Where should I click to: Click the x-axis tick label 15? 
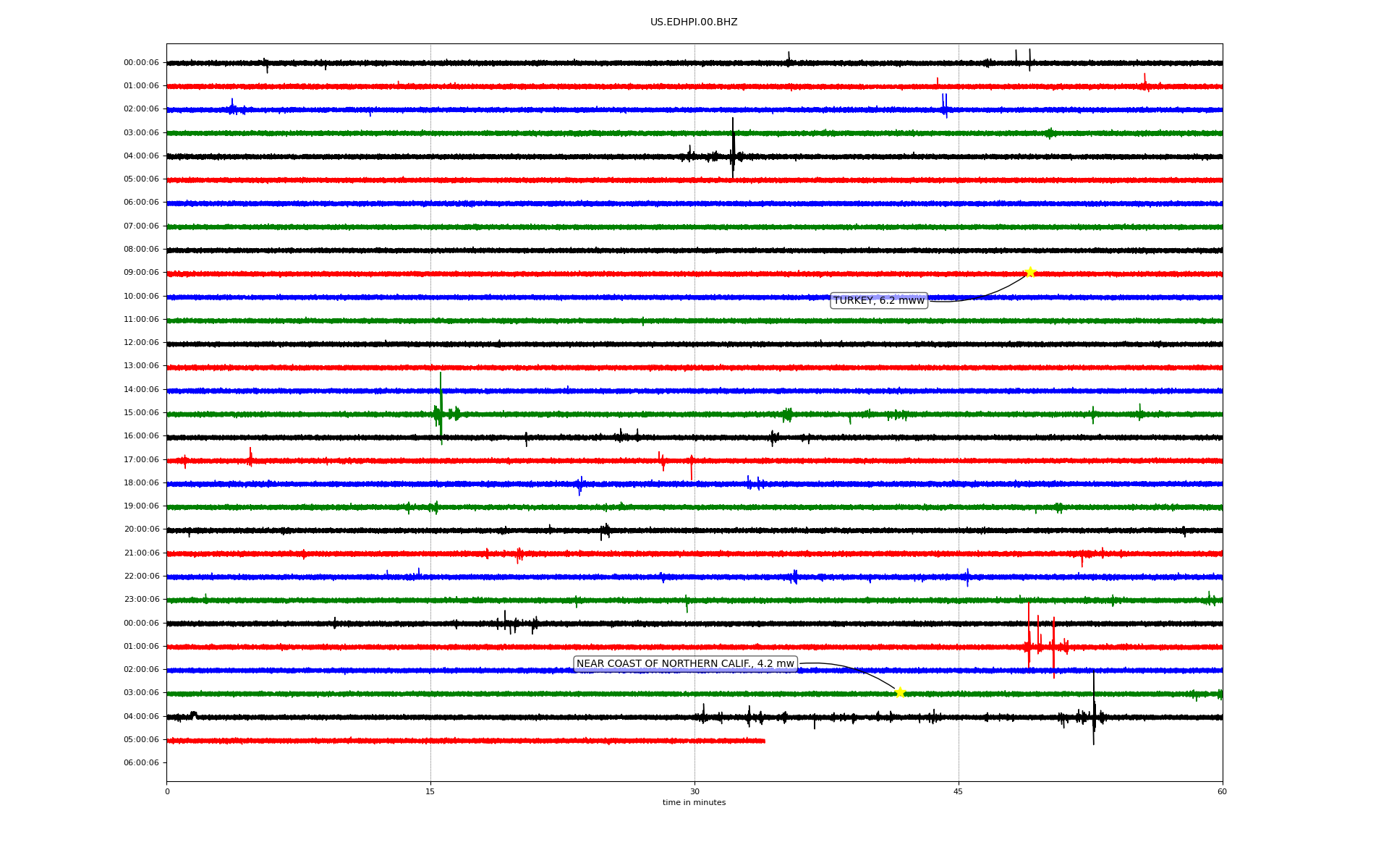pos(430,791)
